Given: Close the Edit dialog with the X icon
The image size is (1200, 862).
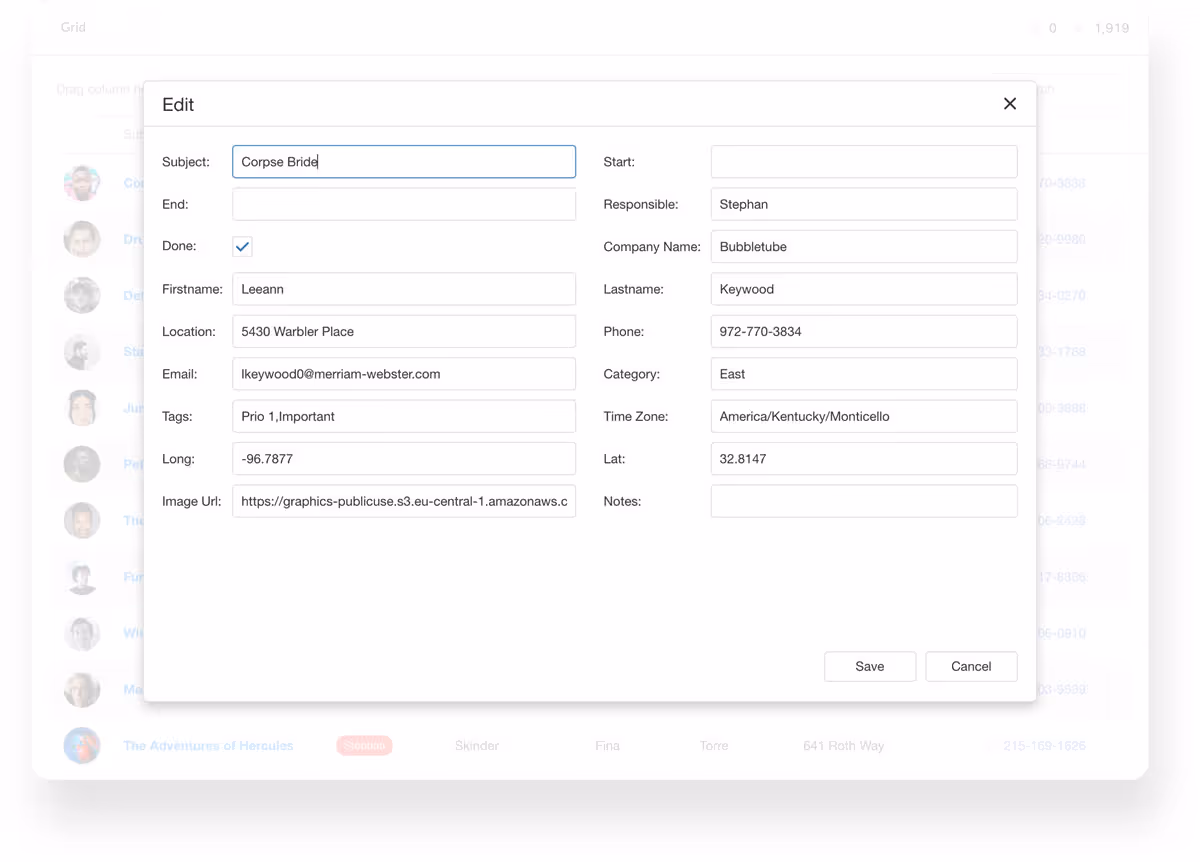Looking at the screenshot, I should coord(1010,104).
